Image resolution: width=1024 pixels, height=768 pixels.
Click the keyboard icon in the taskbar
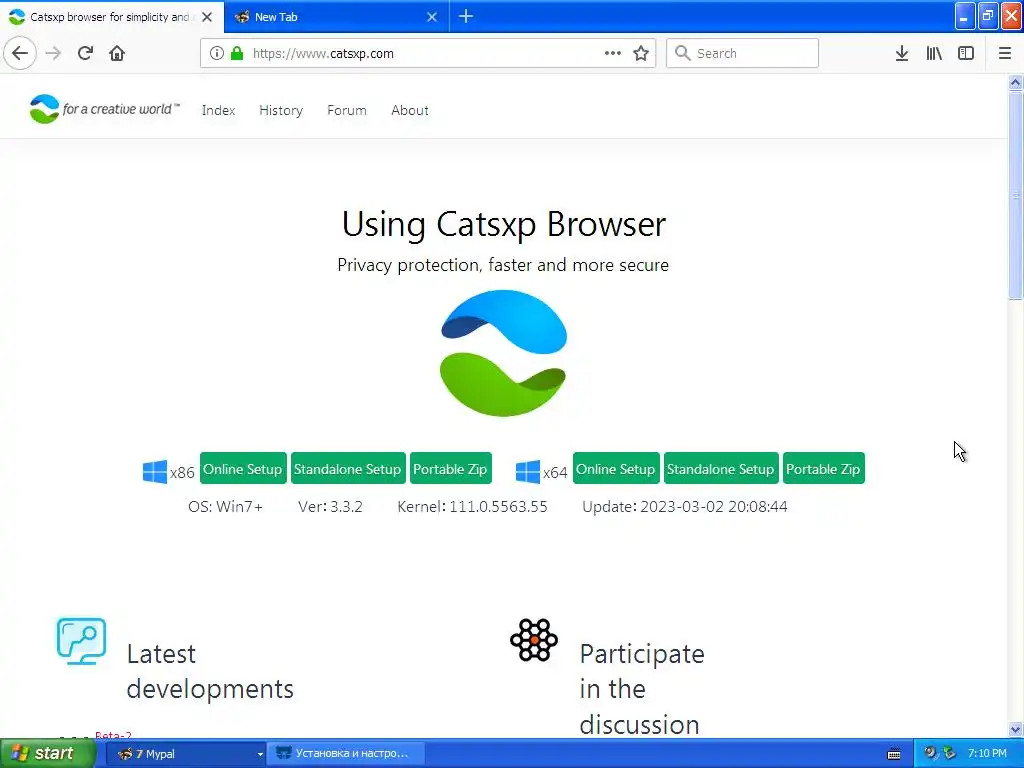[894, 754]
